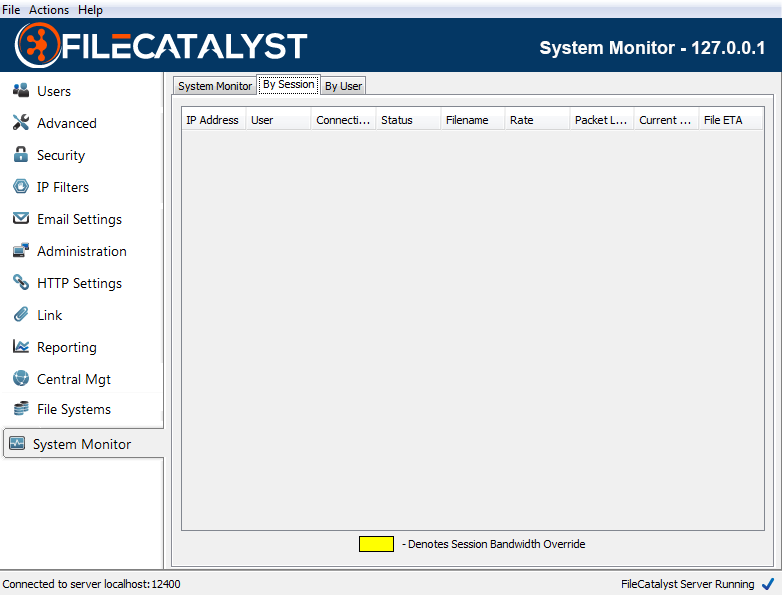Click the 'System Monitor - 127.0.0.1' title
Image resolution: width=782 pixels, height=595 pixels.
(652, 47)
